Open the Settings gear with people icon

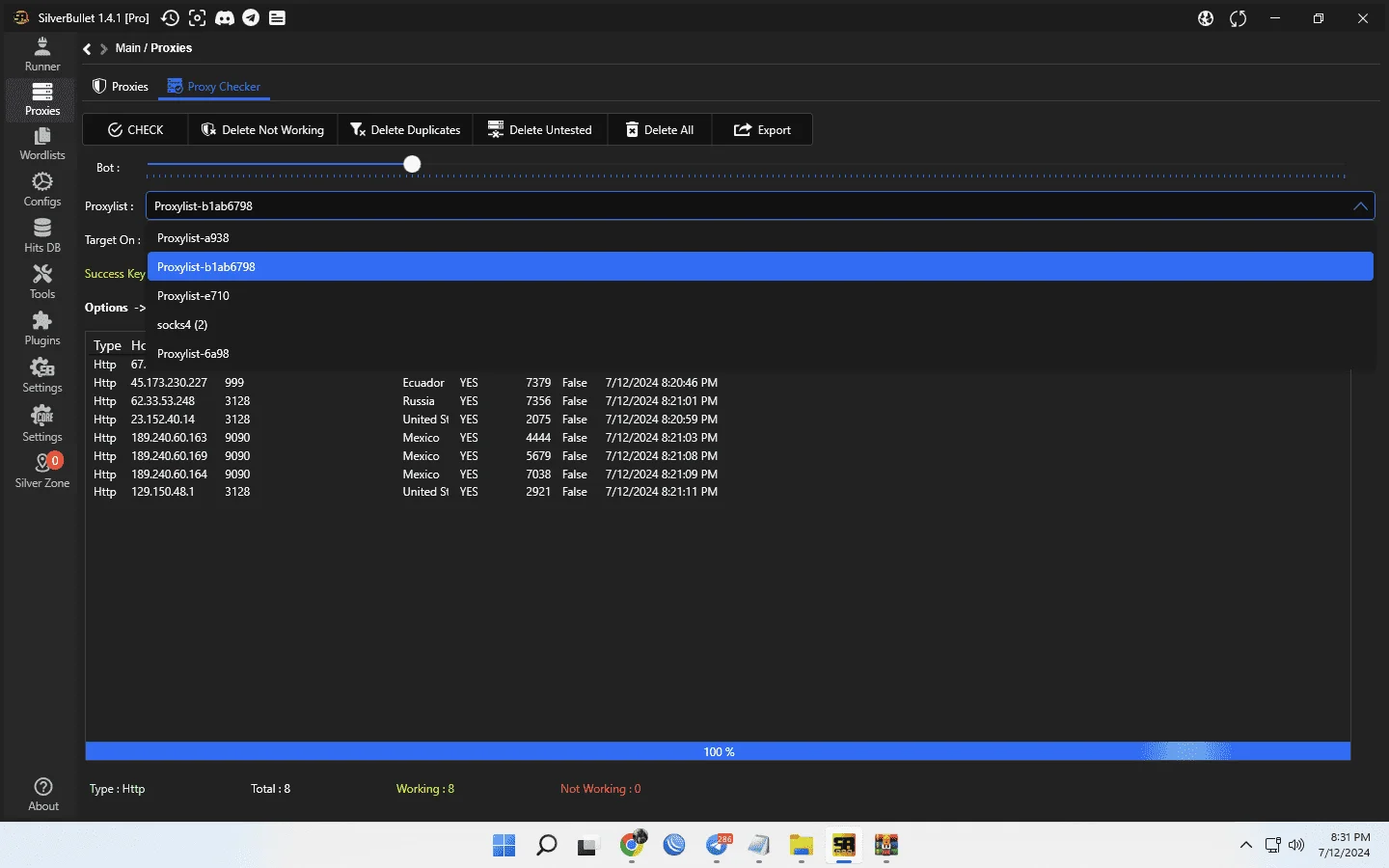pos(42,375)
